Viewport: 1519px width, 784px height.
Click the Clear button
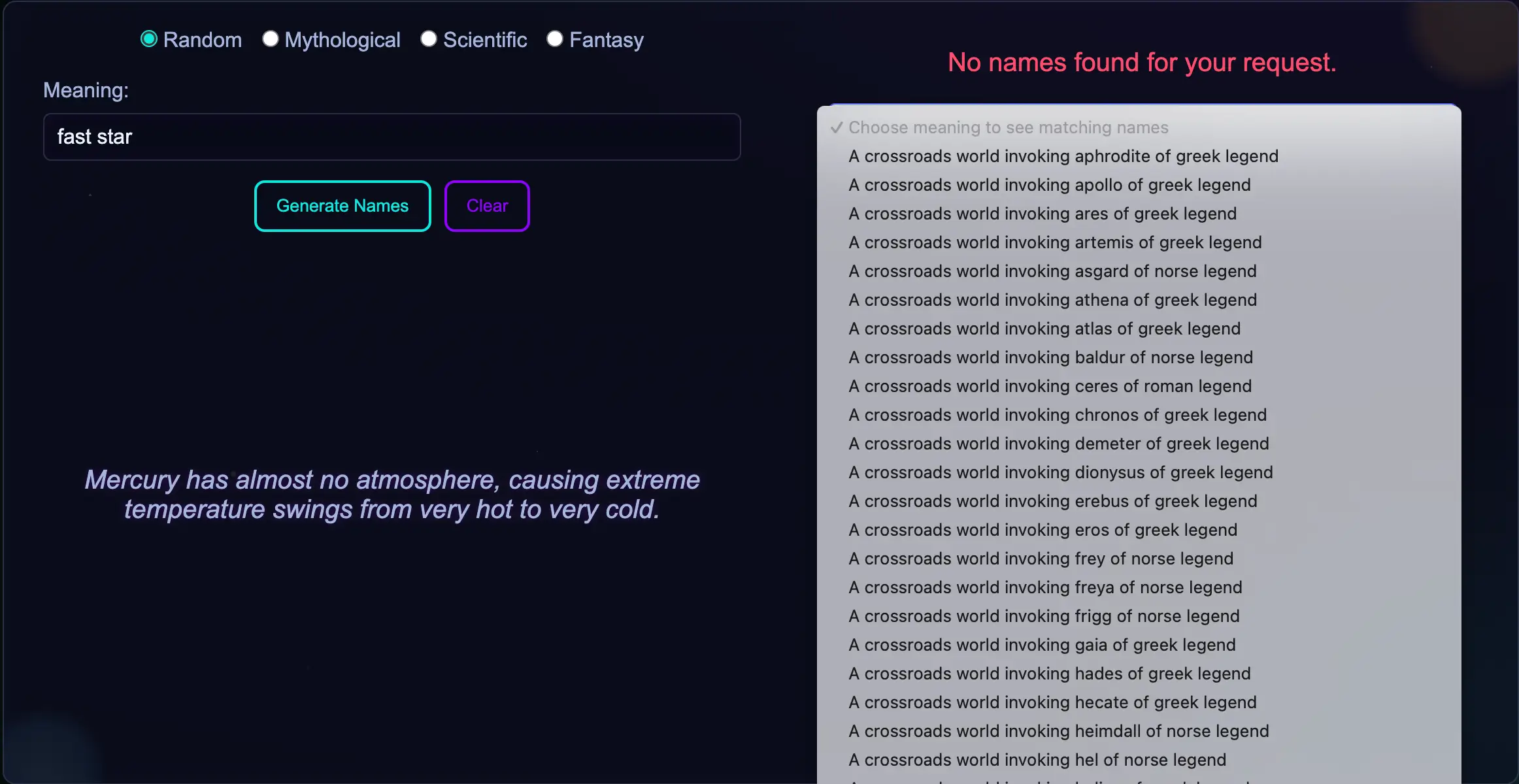[x=486, y=205]
